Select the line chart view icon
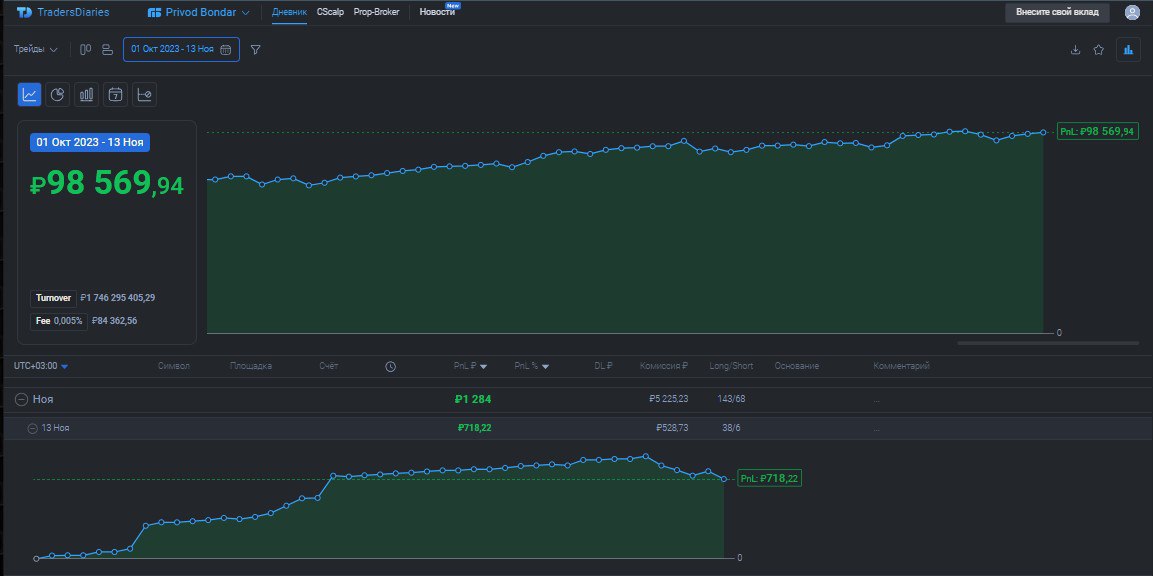 click(29, 94)
